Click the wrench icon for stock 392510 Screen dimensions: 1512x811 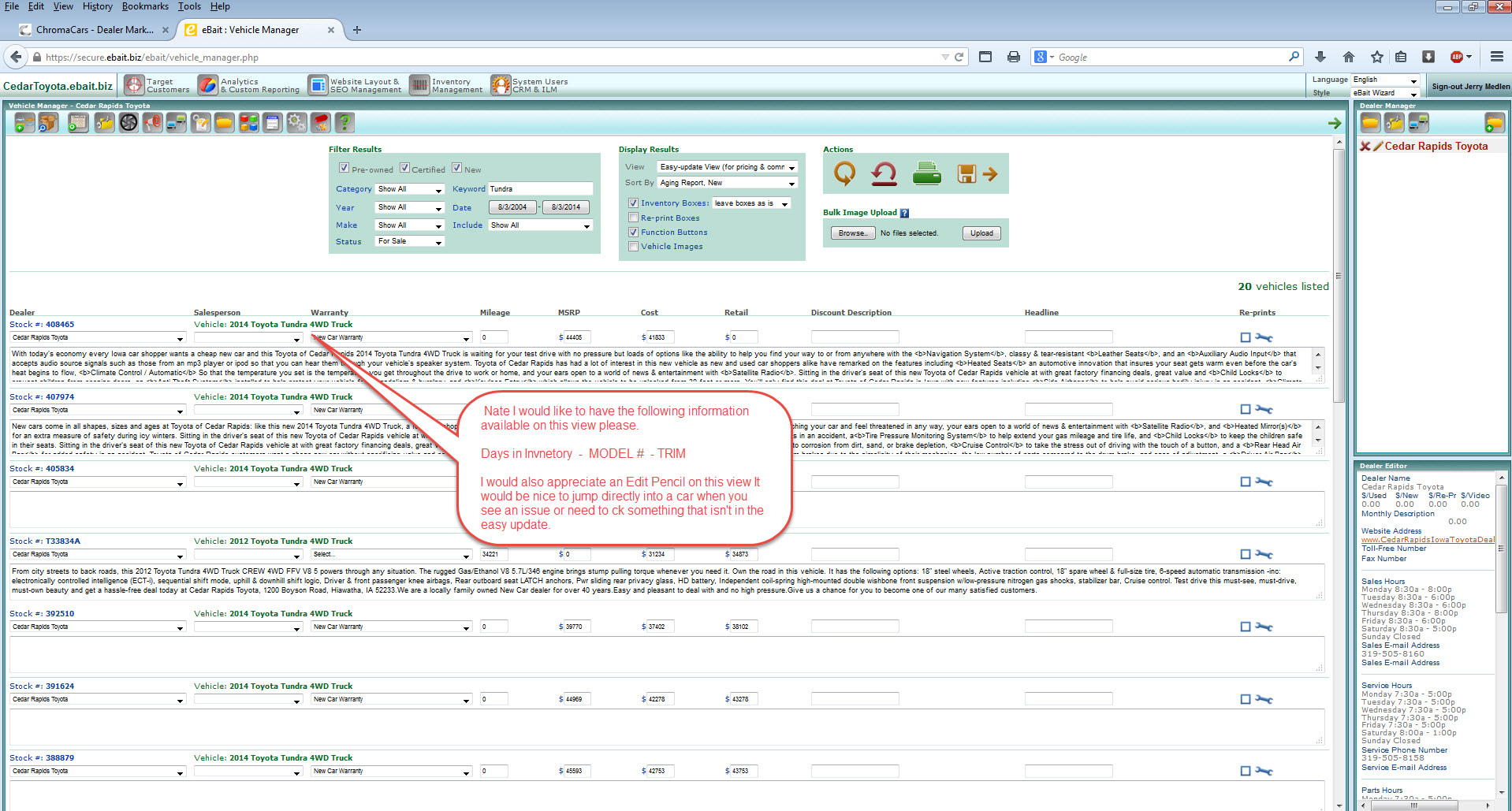tap(1264, 627)
